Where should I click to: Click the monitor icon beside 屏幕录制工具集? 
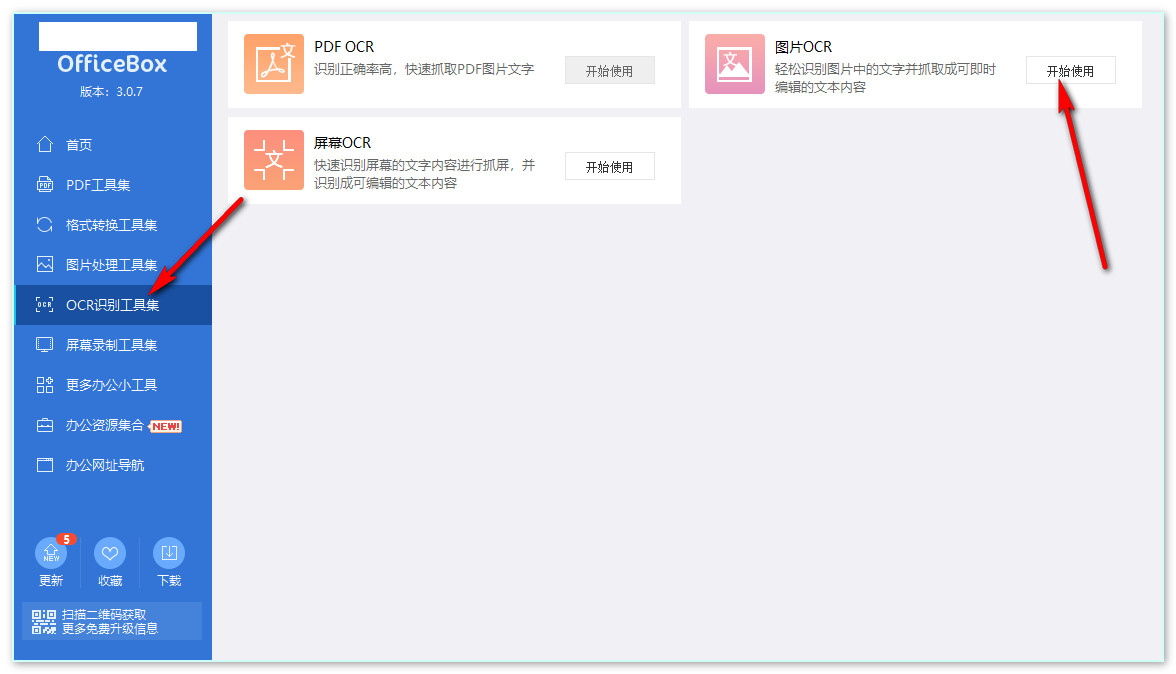45,344
